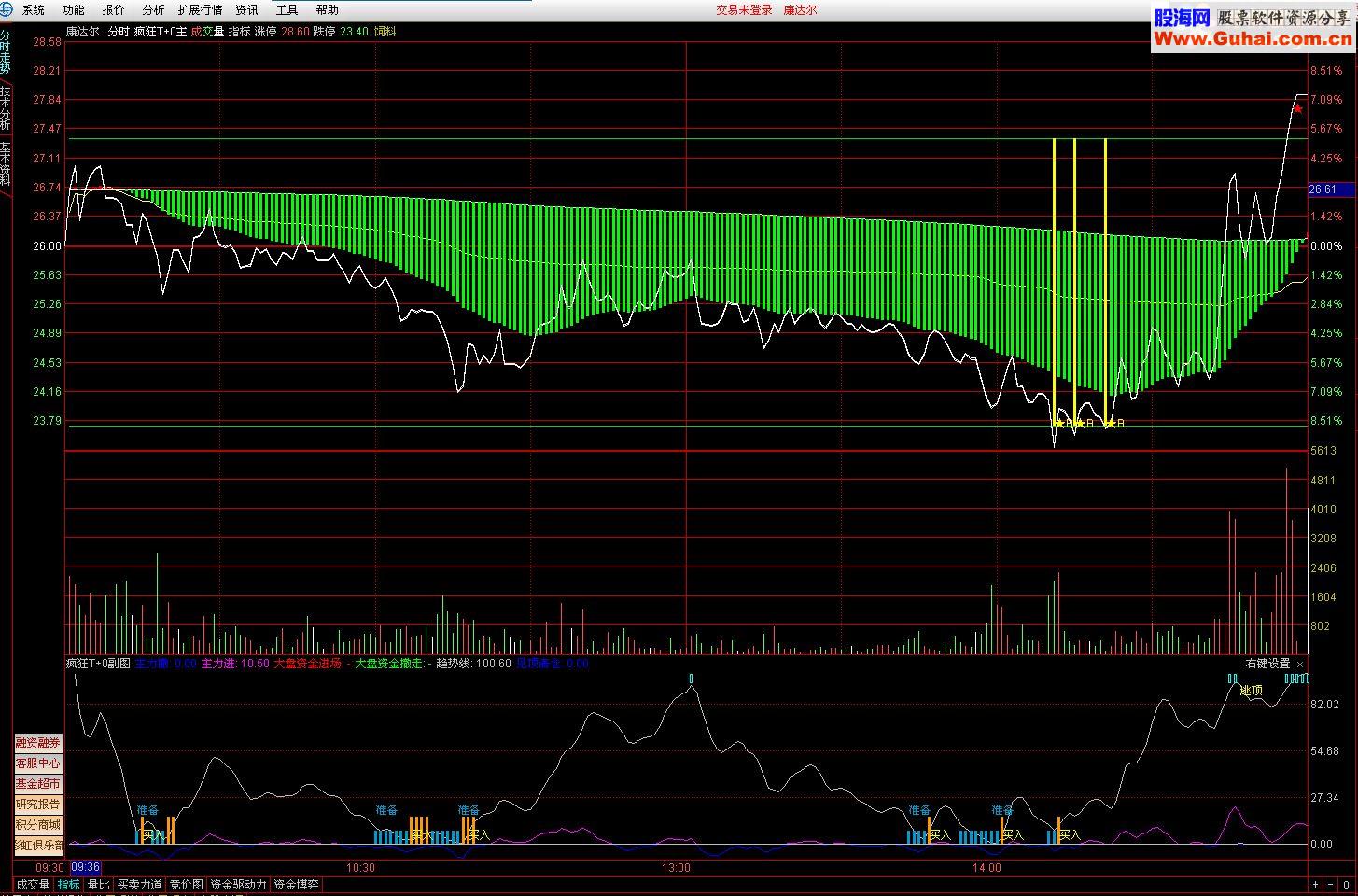
Task: Click the yellow 逃顶 signal label
Action: click(1252, 691)
